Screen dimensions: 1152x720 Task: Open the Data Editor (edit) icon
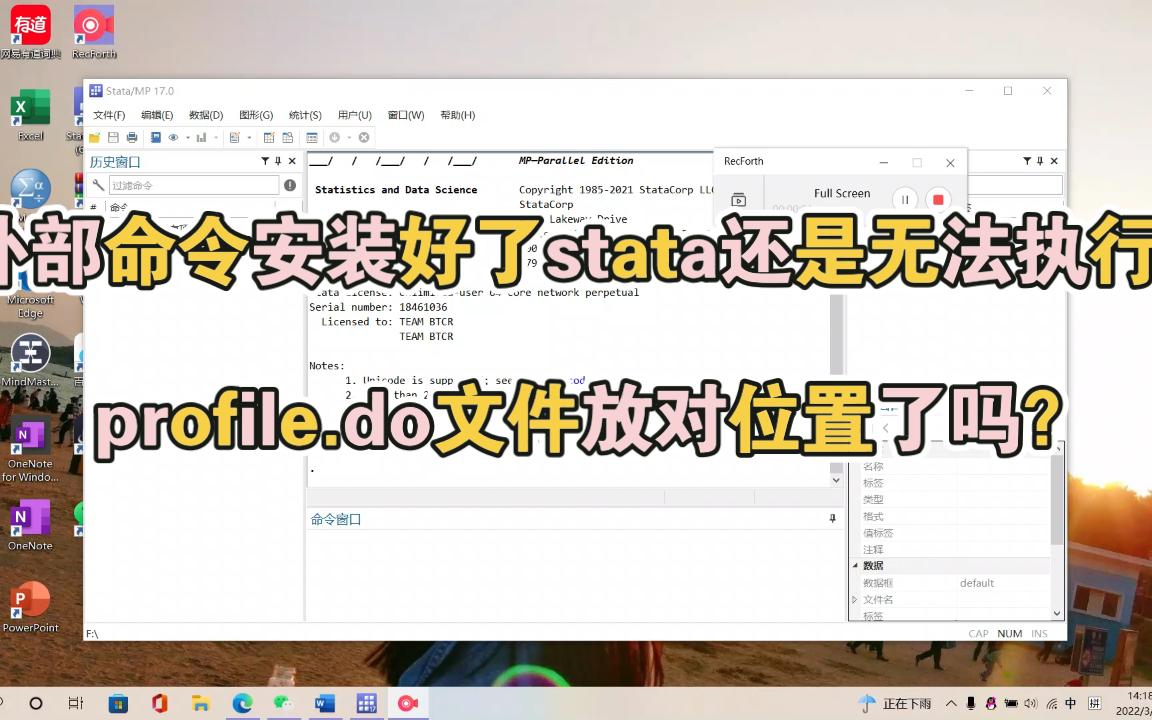269,137
